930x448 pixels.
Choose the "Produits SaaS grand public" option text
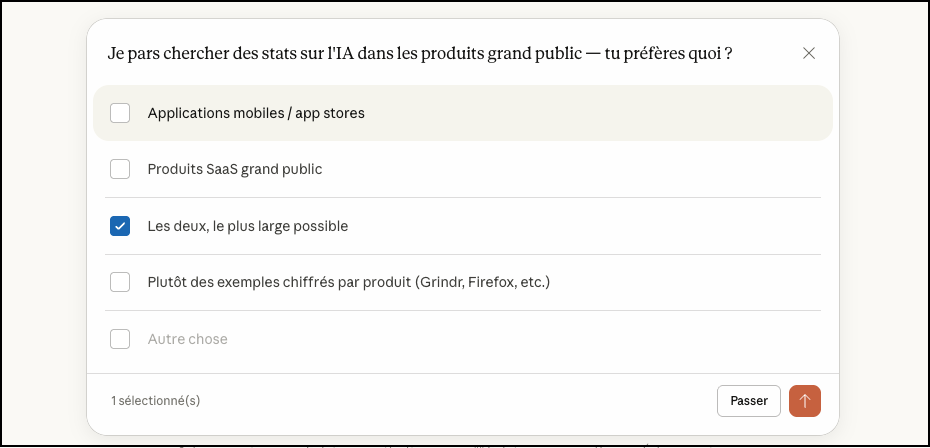click(235, 169)
